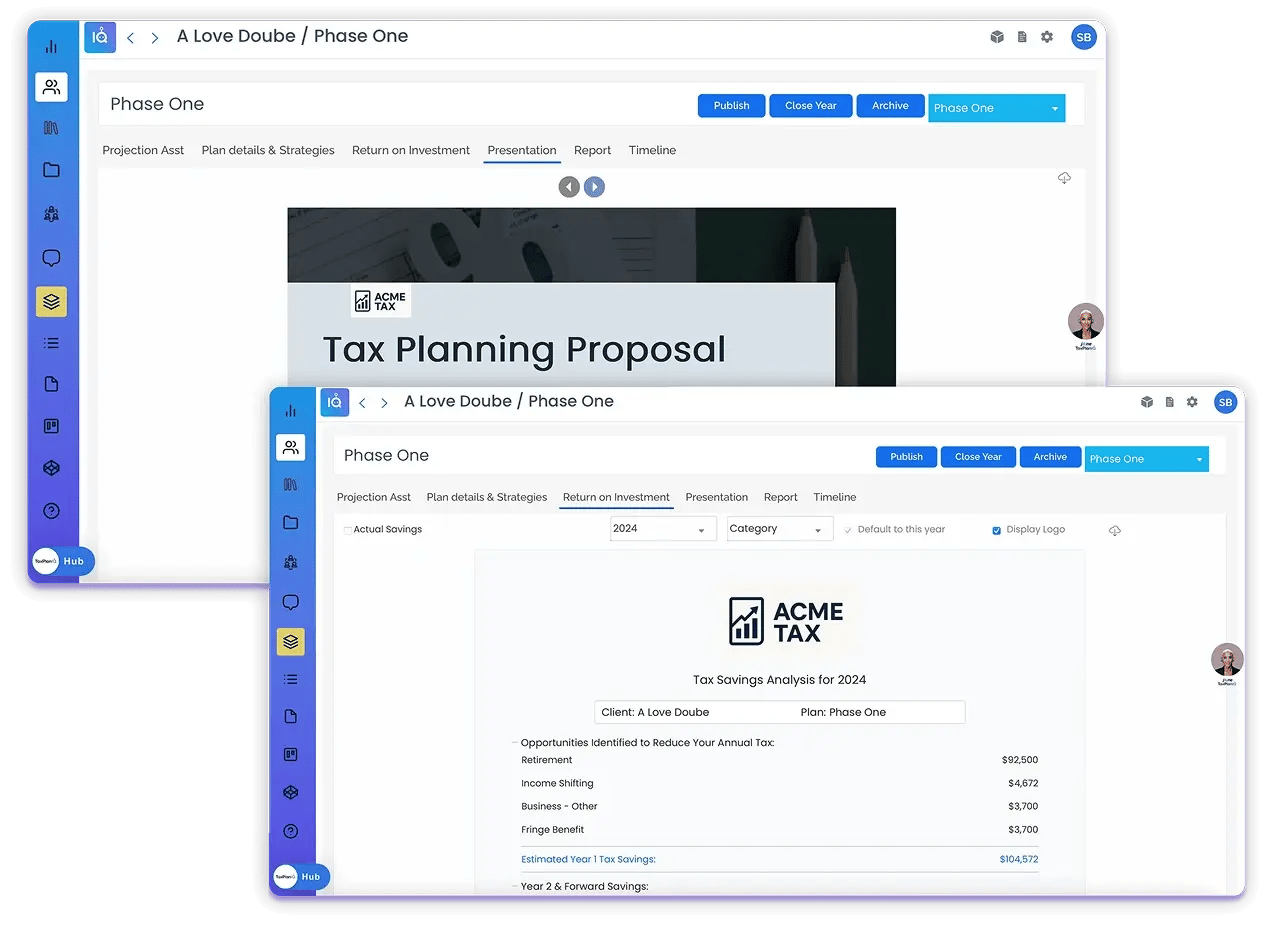Open the document page icon in the front window sidebar

tap(290, 716)
